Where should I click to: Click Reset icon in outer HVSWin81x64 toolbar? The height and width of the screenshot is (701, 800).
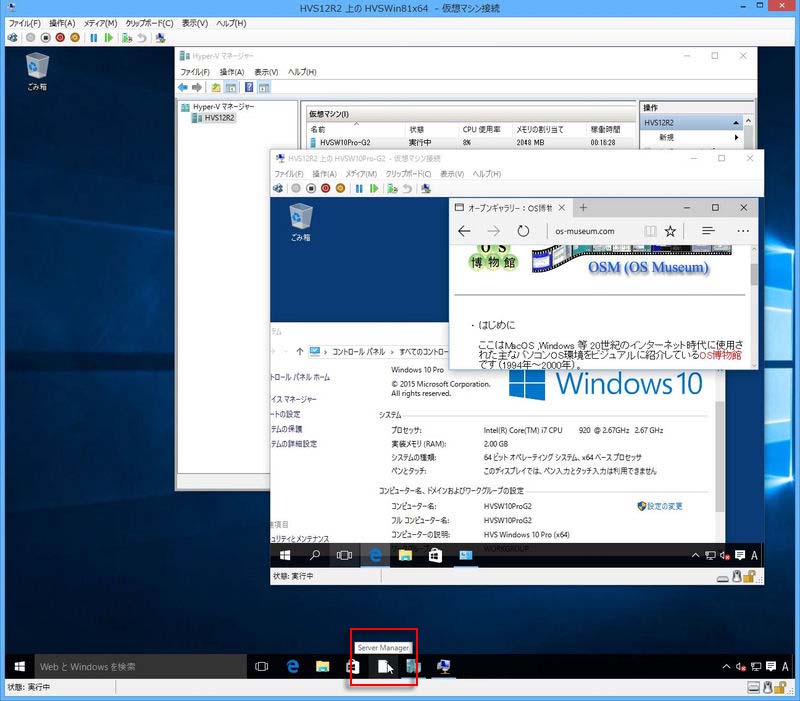(108, 38)
